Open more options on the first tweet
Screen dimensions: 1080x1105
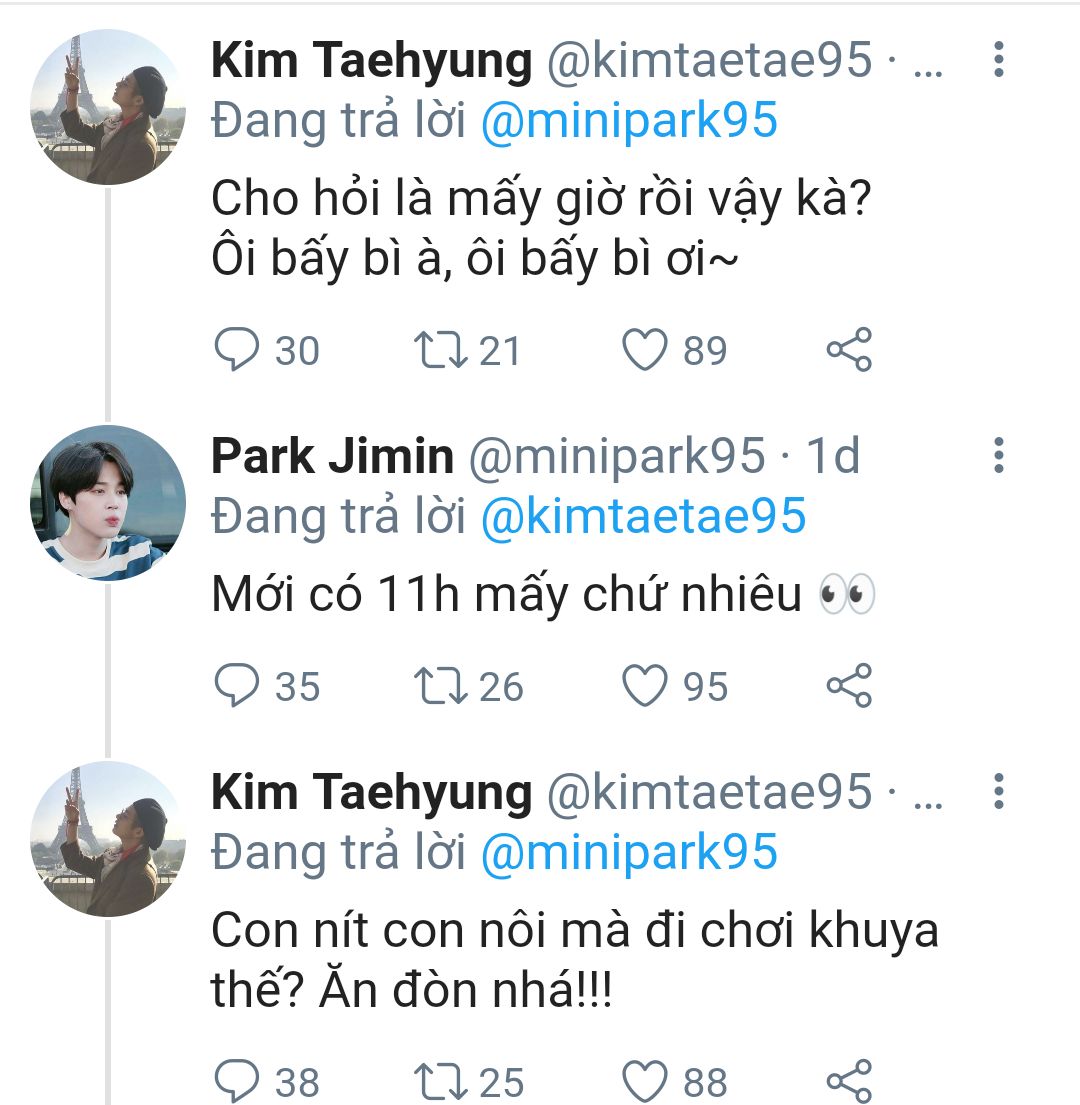coord(997,60)
